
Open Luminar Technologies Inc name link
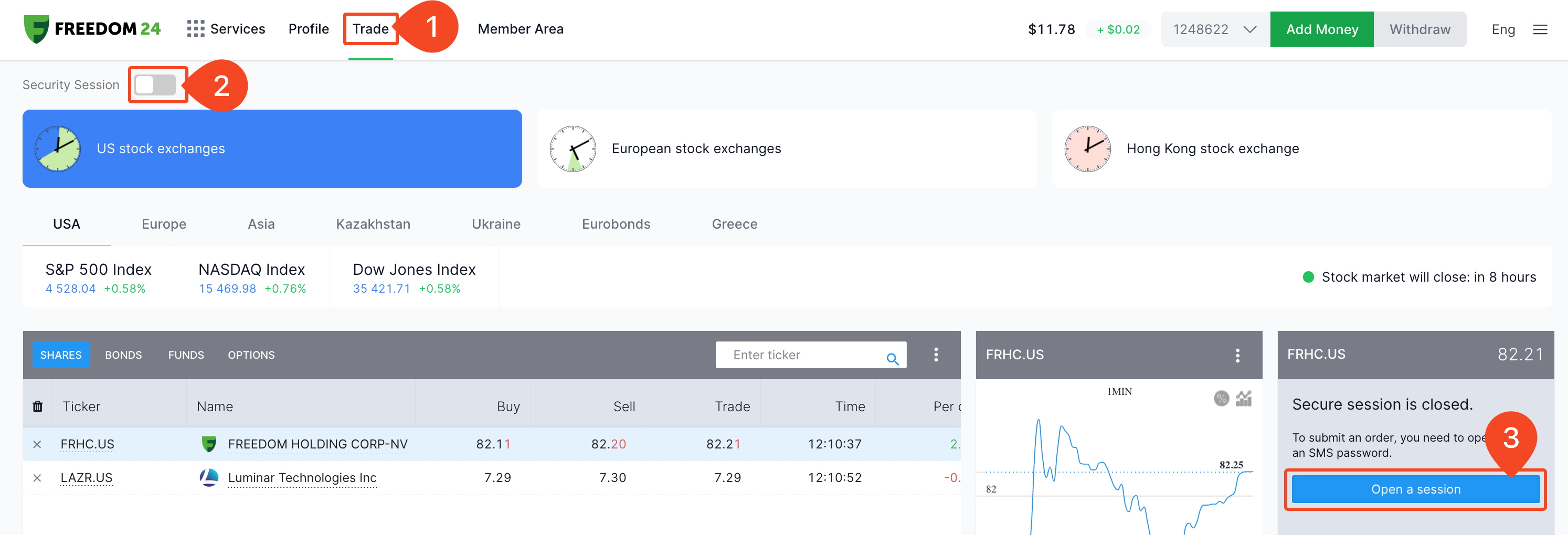coord(302,478)
